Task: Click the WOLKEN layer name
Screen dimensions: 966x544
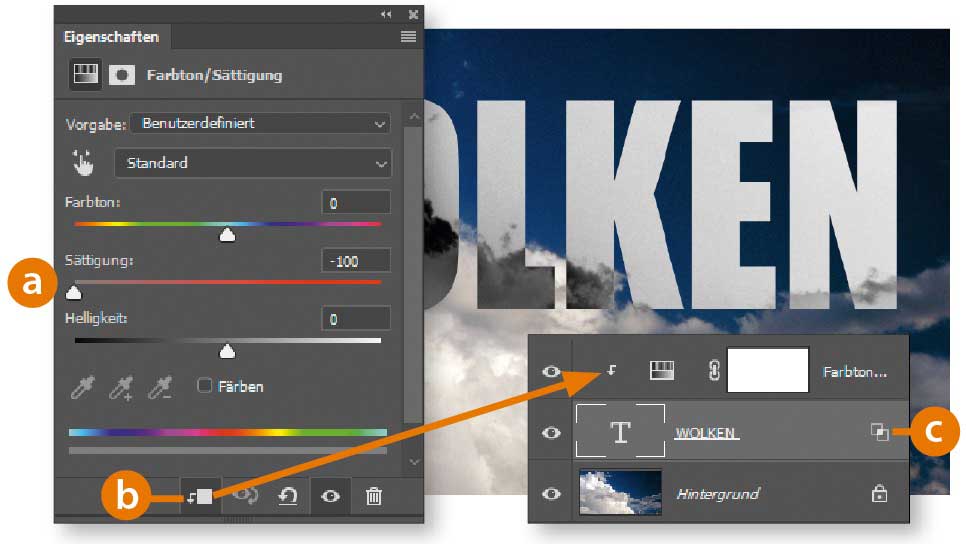Action: (x=706, y=433)
